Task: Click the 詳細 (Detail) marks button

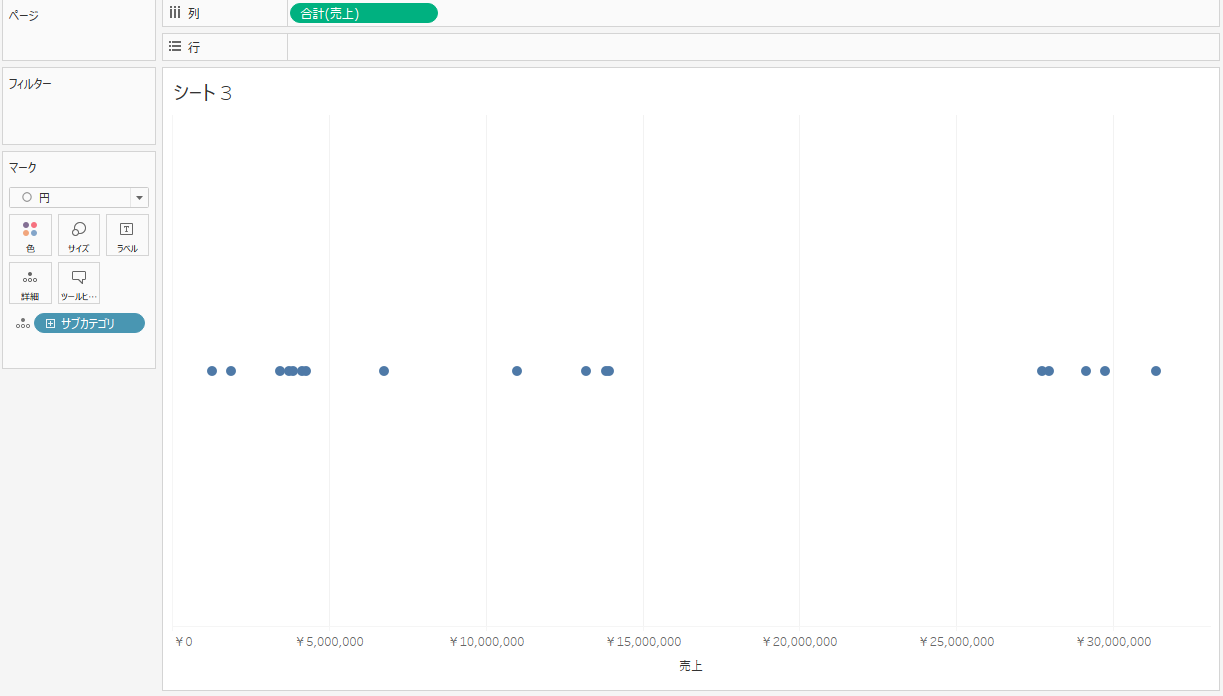Action: click(x=30, y=283)
